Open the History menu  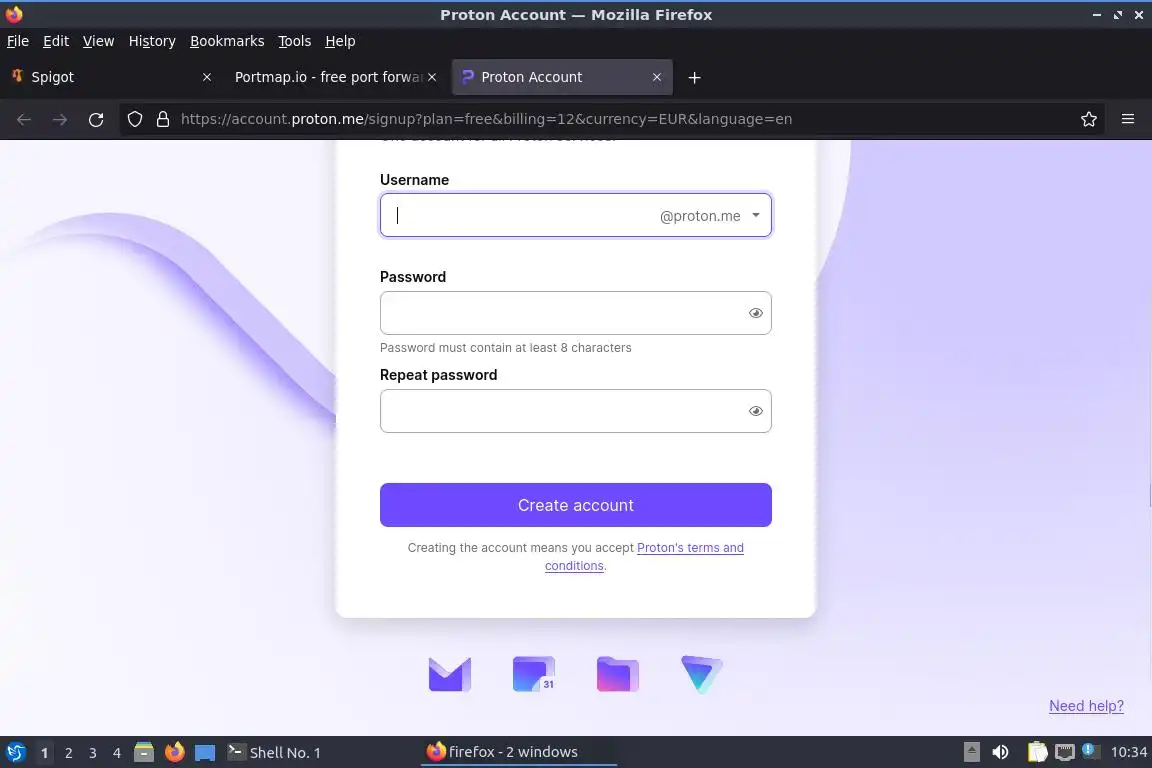152,41
